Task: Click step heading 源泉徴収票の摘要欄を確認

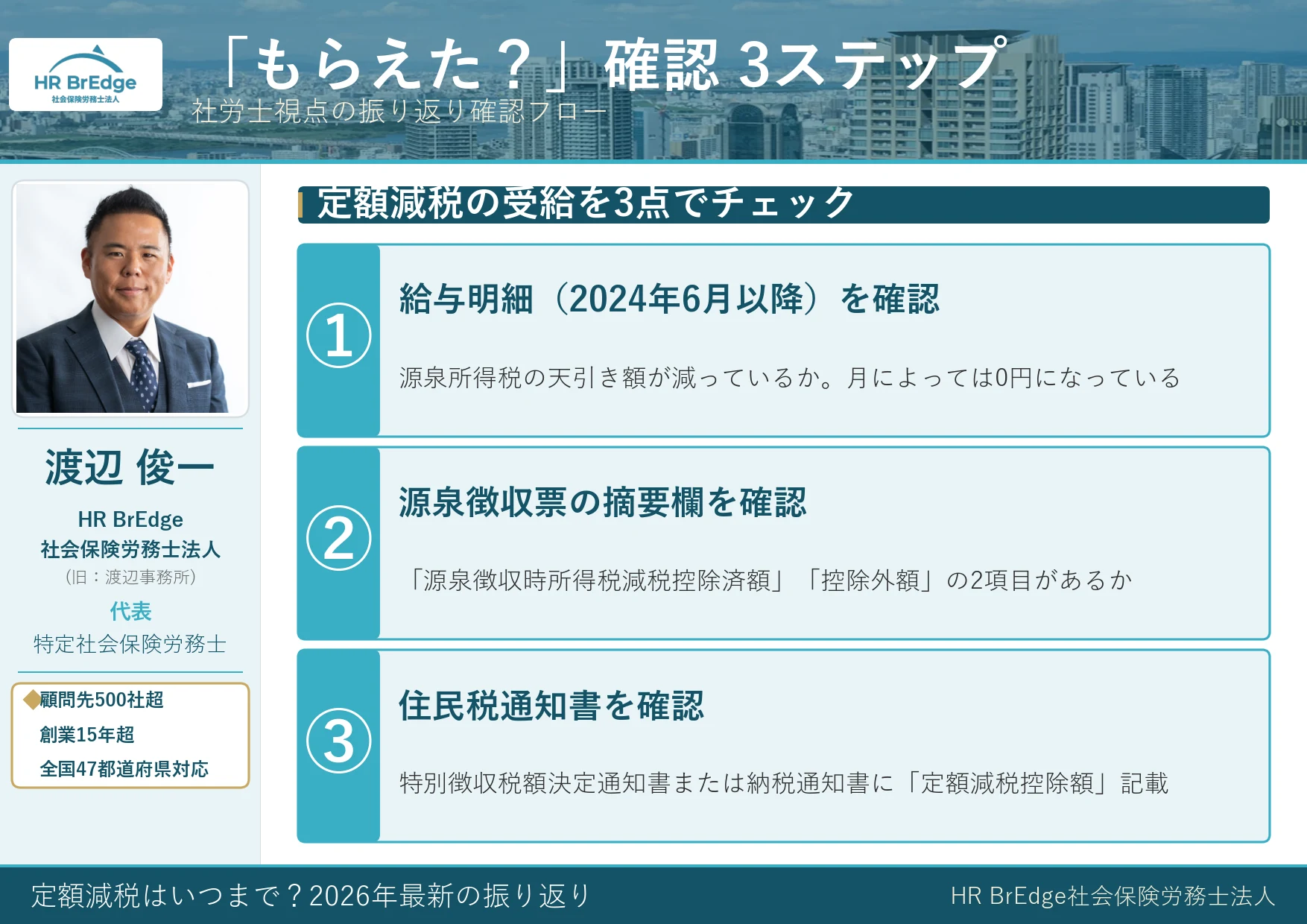Action: coord(602,502)
